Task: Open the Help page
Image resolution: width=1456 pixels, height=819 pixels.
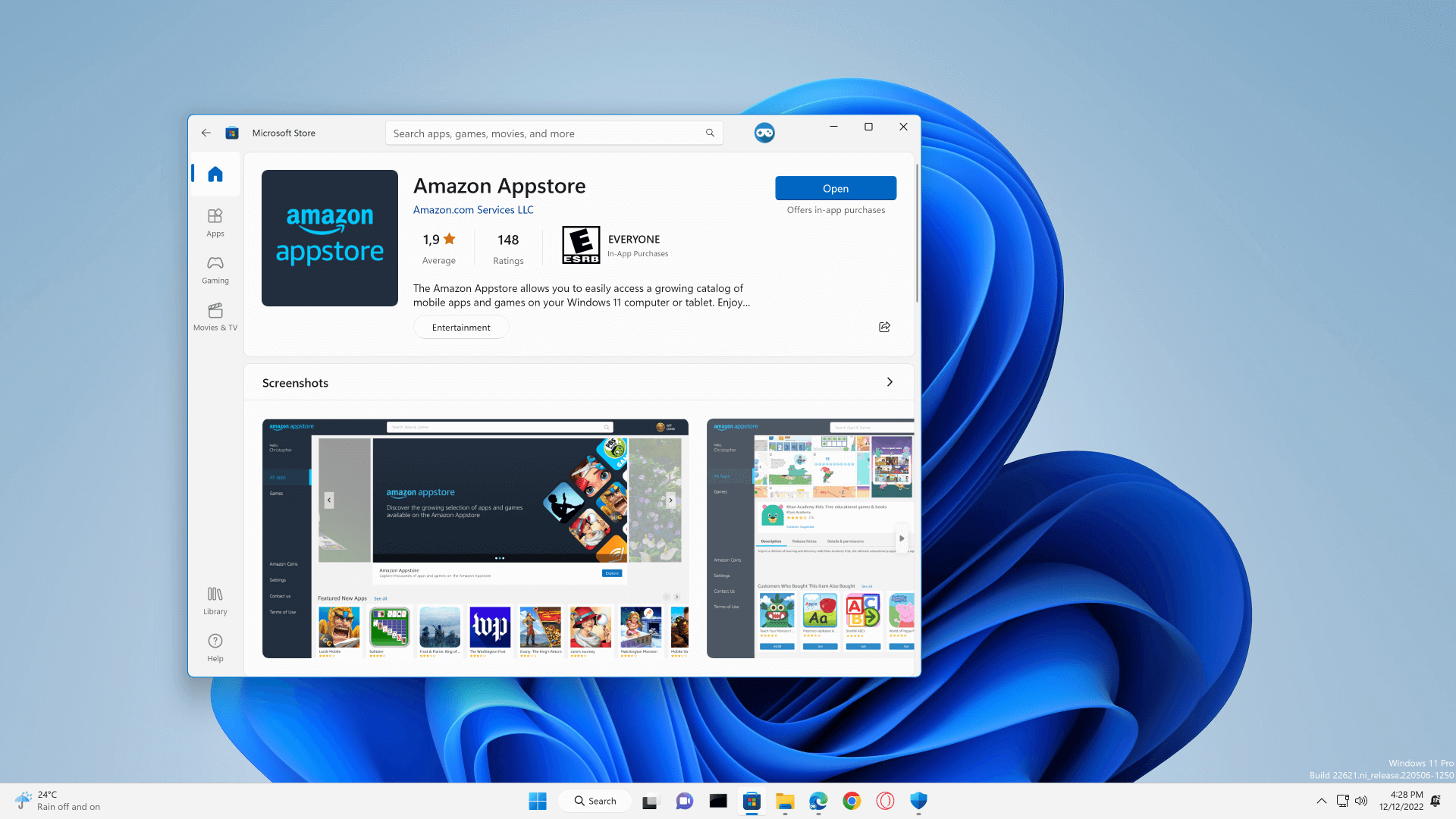Action: coord(215,647)
